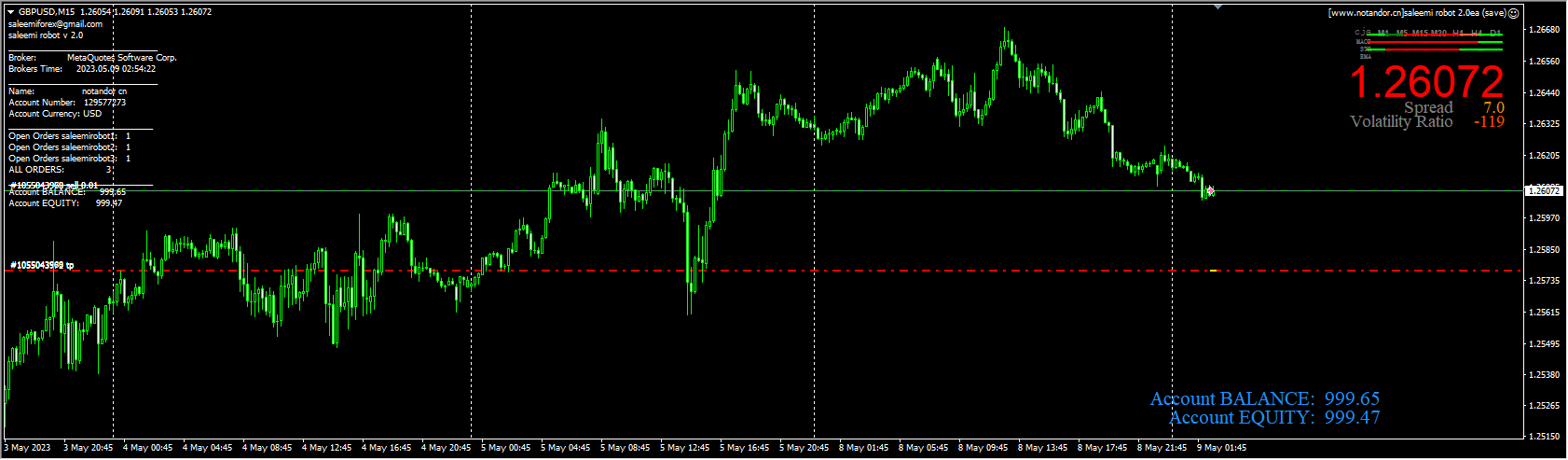Click the 'Open Orders saleemirobot3' line

click(x=69, y=159)
